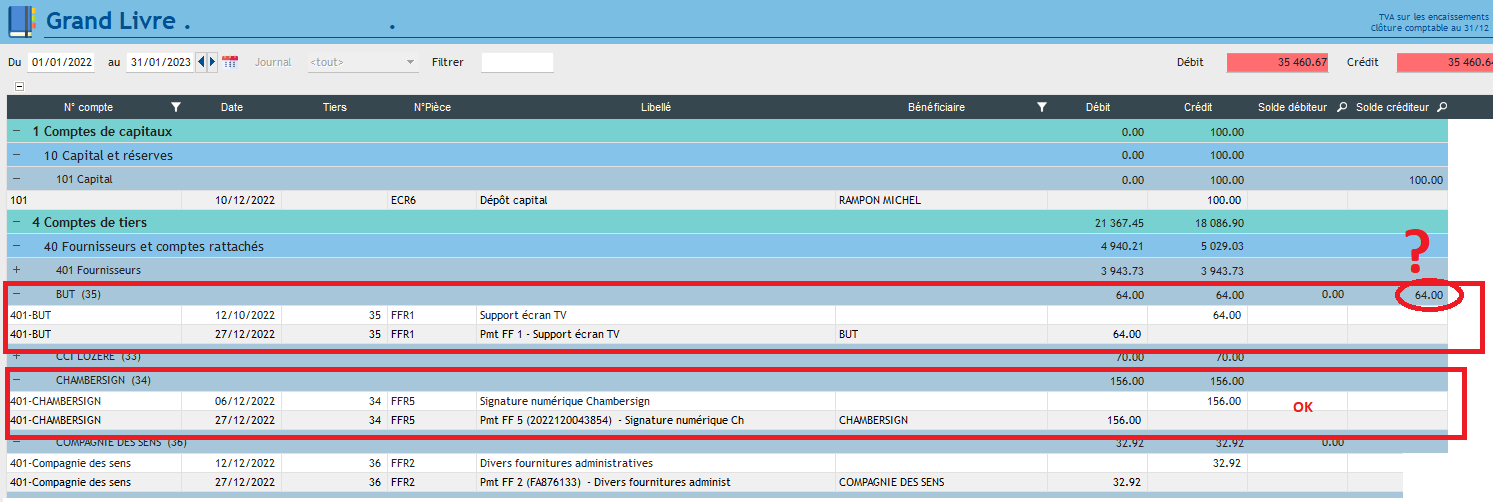Screen dimensions: 1493x502
Task: Click the N° compte filter funnel icon
Action: 176,107
